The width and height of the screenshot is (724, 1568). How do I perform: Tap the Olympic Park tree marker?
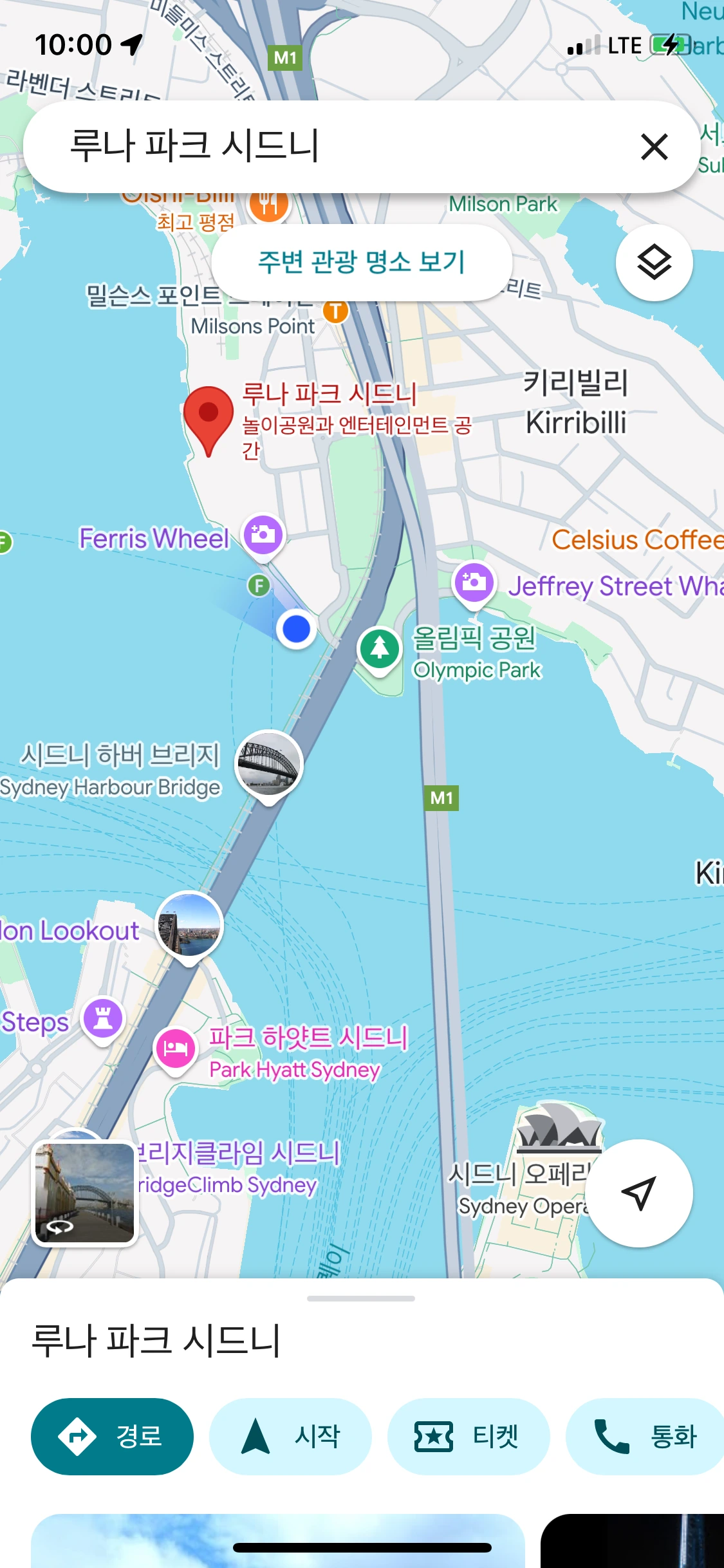point(380,650)
